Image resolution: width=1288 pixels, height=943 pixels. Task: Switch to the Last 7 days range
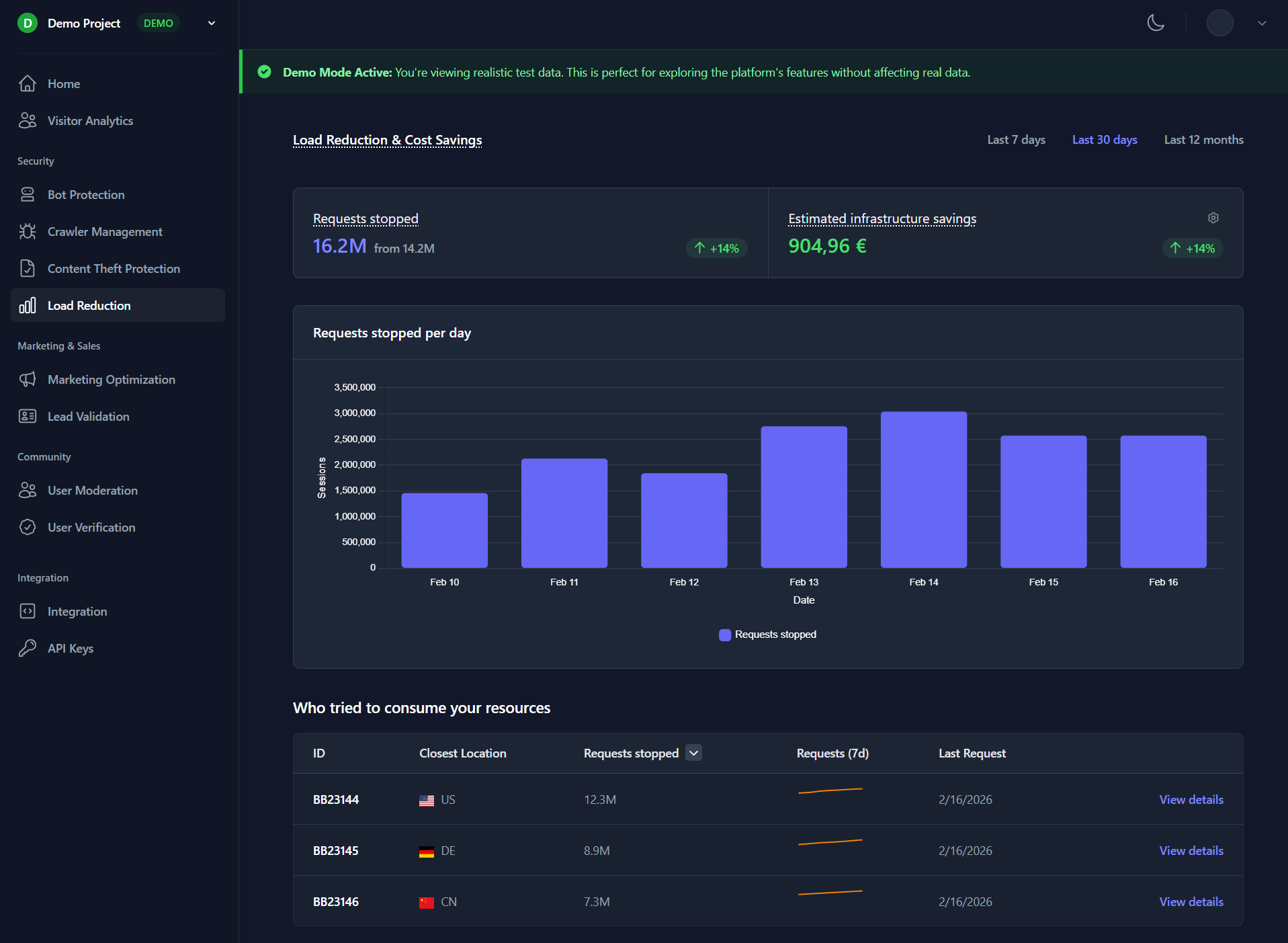point(1016,140)
